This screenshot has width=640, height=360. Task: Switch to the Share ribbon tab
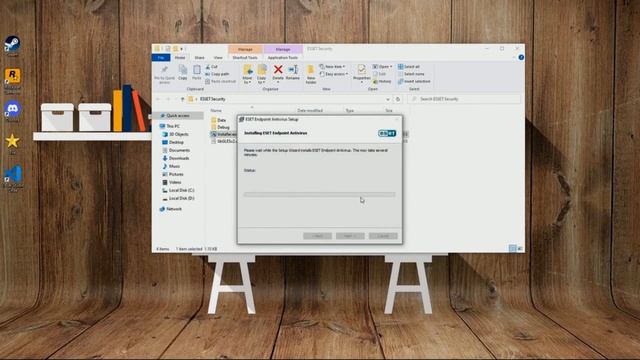(x=200, y=58)
